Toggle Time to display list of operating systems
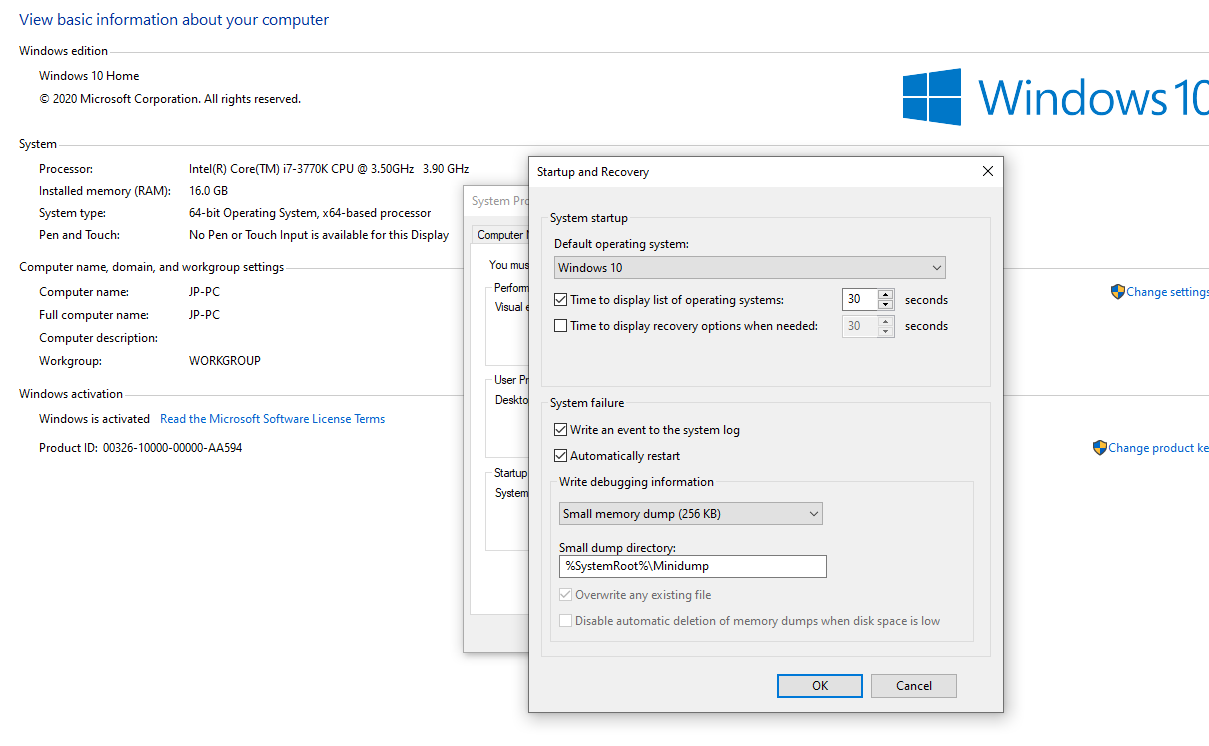 click(561, 300)
